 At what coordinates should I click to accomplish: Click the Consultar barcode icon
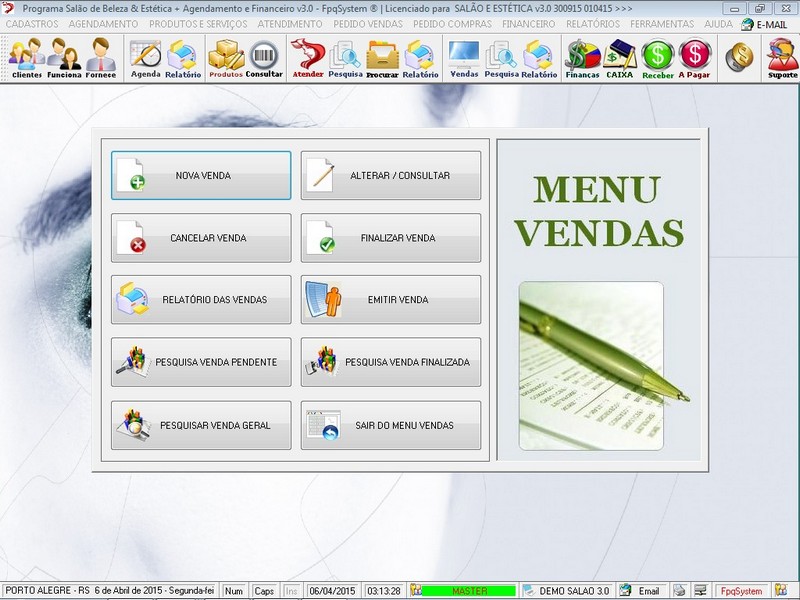(264, 59)
